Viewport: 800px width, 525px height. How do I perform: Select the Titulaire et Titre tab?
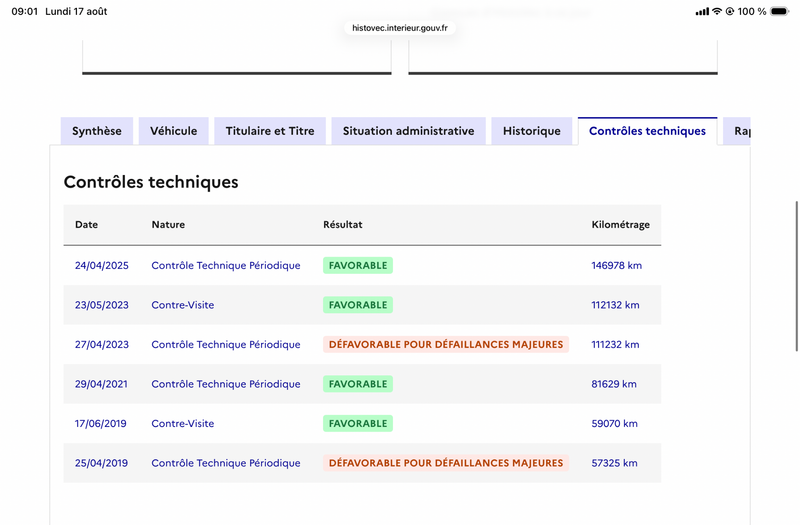point(270,131)
